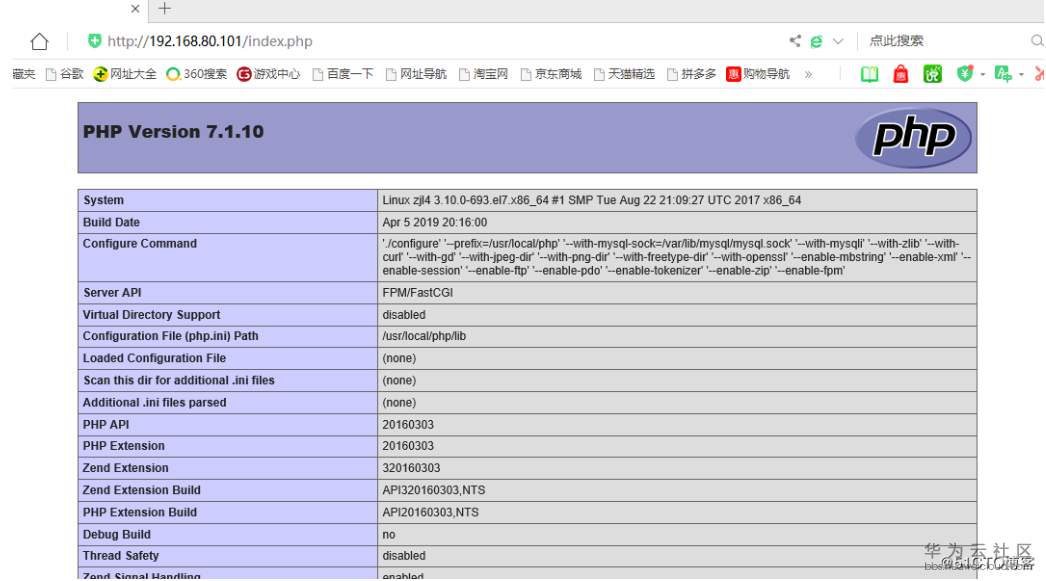Expand more bookmarks with » chevron

[808, 74]
